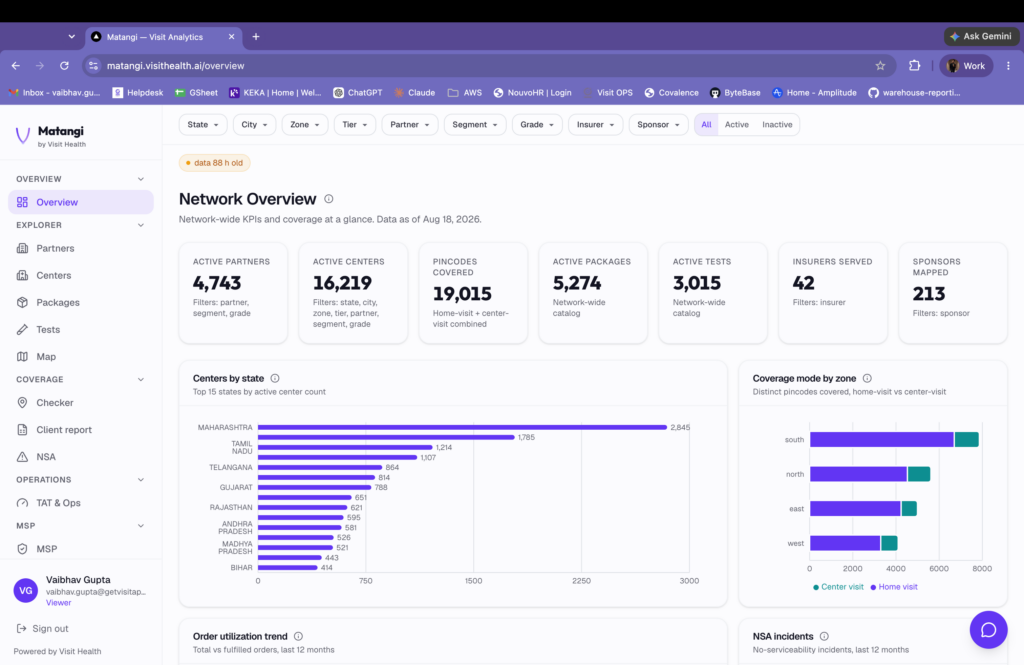This screenshot has width=1024, height=665.
Task: Show info for Order utilization trend
Action: pyautogui.click(x=298, y=636)
